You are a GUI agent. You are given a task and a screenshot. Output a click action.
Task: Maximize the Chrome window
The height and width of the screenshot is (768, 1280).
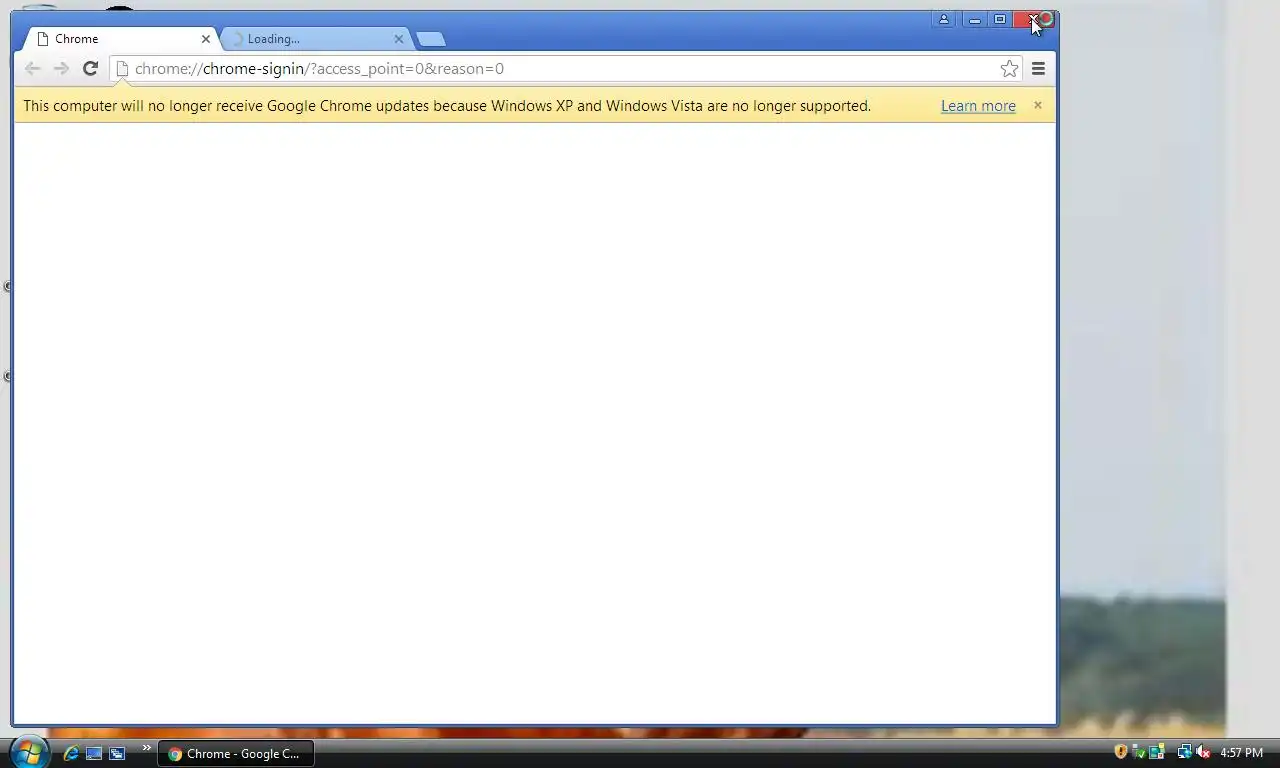coord(1000,19)
